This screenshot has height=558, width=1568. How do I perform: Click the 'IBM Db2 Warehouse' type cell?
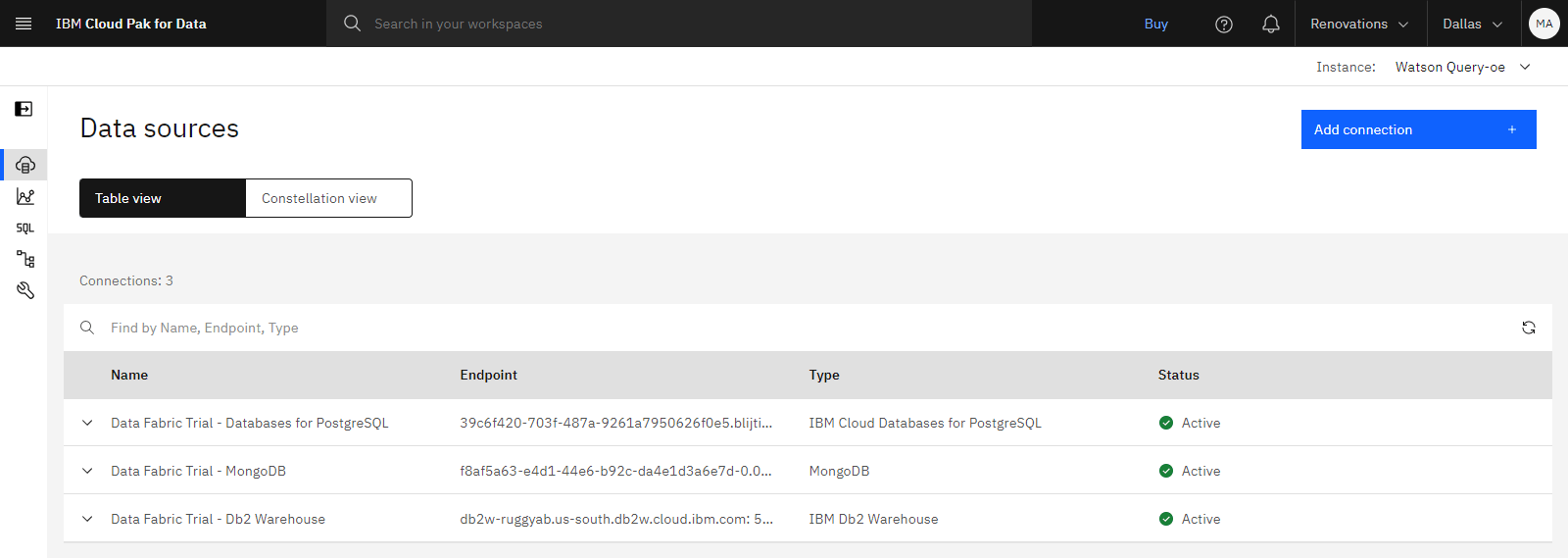tap(873, 519)
